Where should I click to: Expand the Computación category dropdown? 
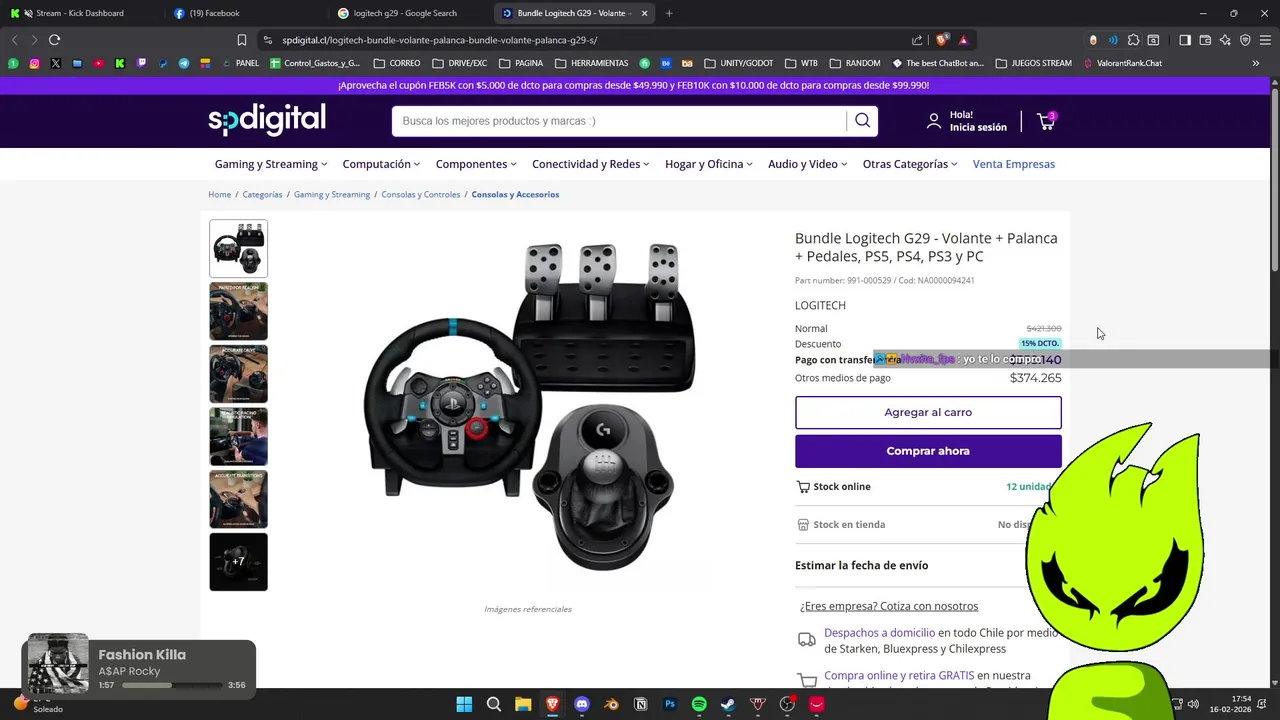(381, 164)
